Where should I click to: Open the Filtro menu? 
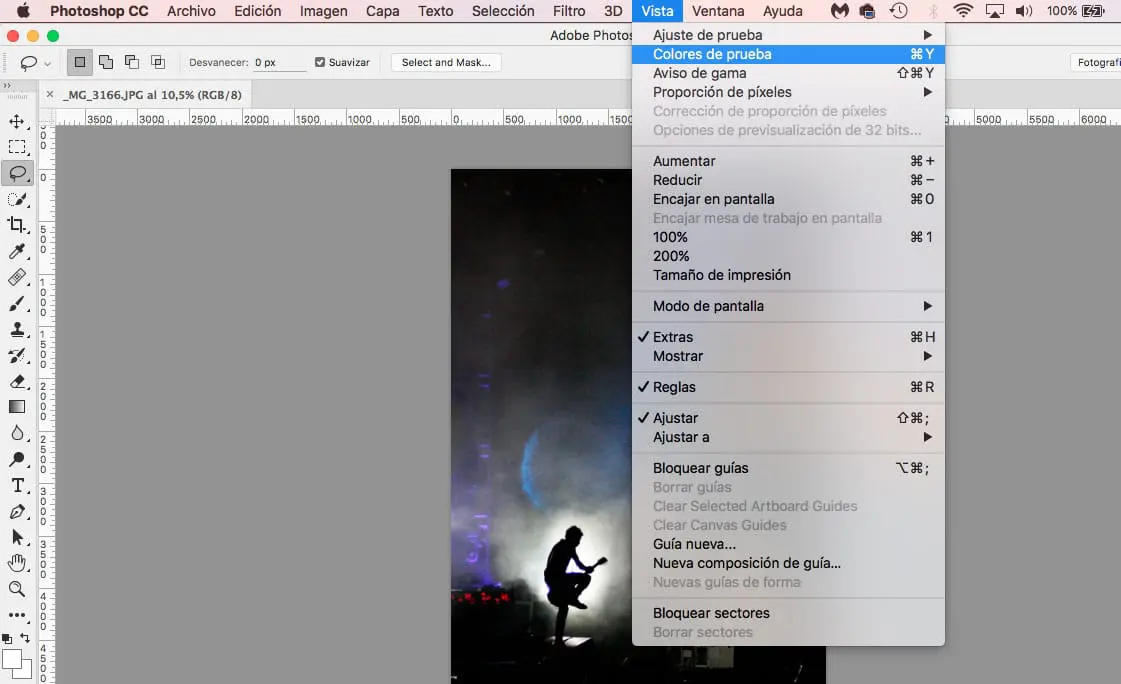pyautogui.click(x=568, y=11)
